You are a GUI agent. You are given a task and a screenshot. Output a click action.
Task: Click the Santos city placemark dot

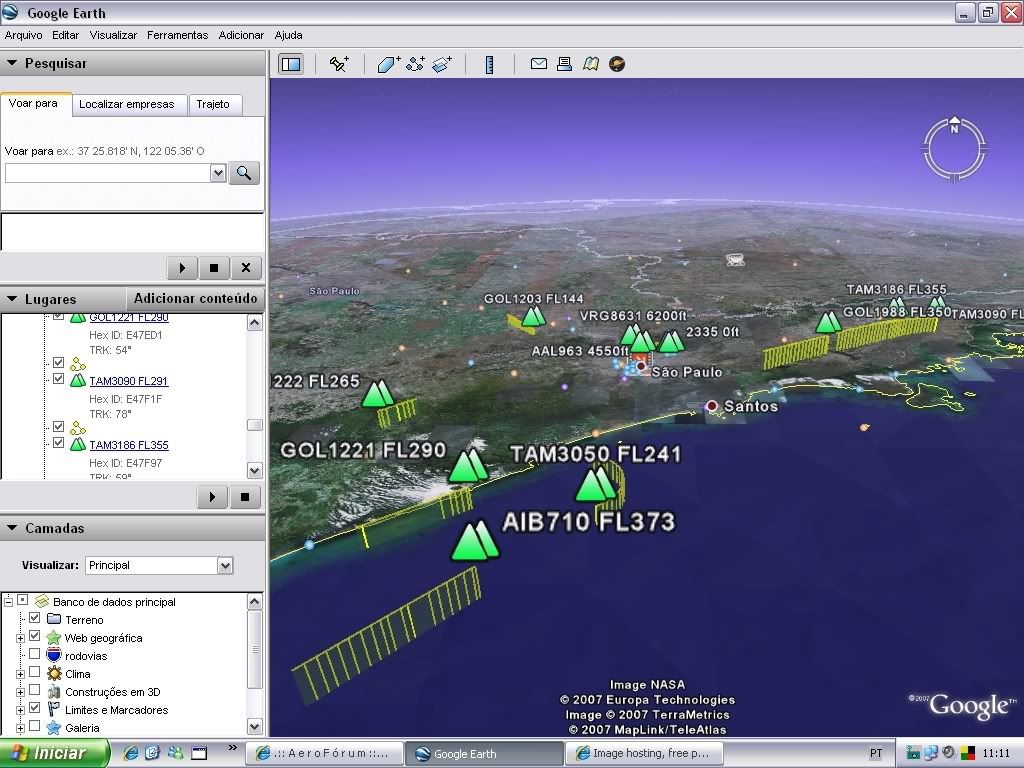click(712, 406)
